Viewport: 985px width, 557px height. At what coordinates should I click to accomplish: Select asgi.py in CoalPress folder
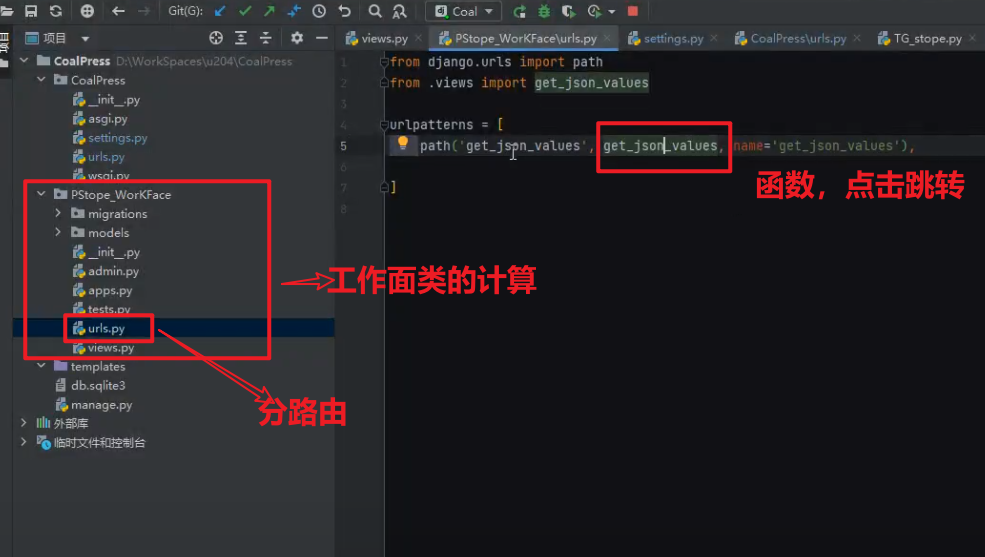tap(107, 119)
